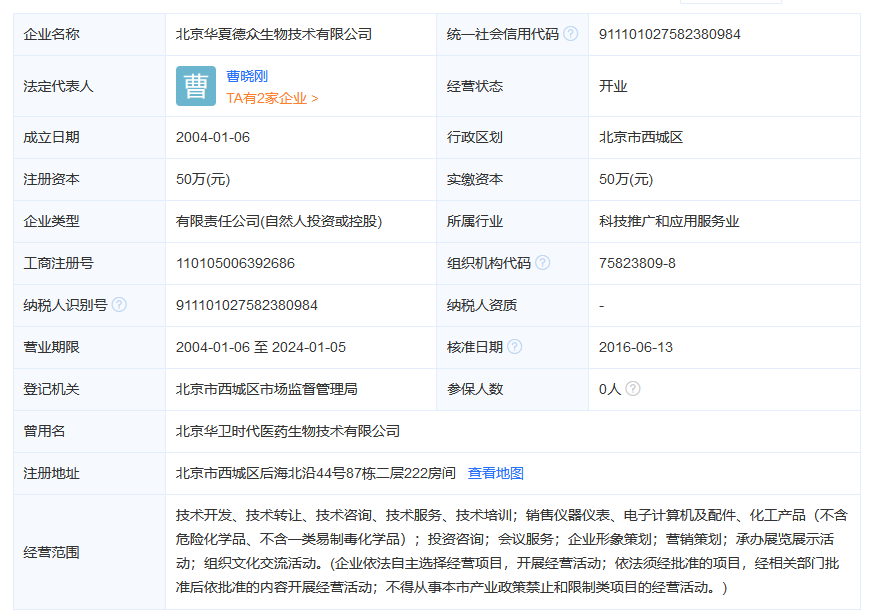Select approval date 2016-06-13

tap(636, 347)
